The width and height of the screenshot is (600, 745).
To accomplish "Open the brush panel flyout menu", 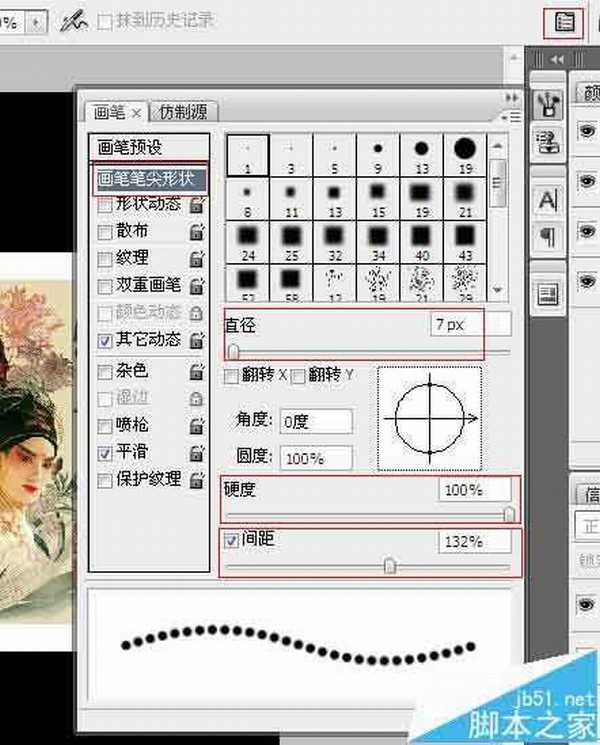I will coord(513,117).
